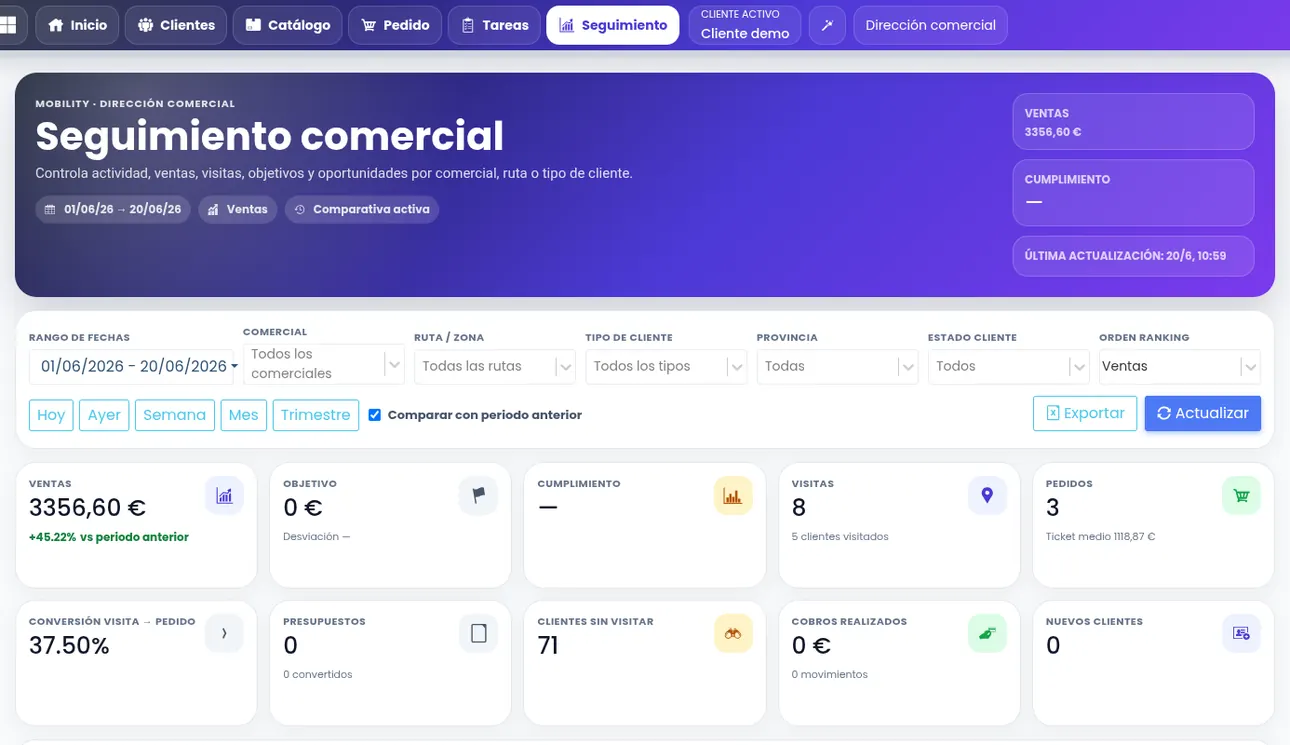
Task: Navigate to the Tareas tab
Action: (x=494, y=25)
